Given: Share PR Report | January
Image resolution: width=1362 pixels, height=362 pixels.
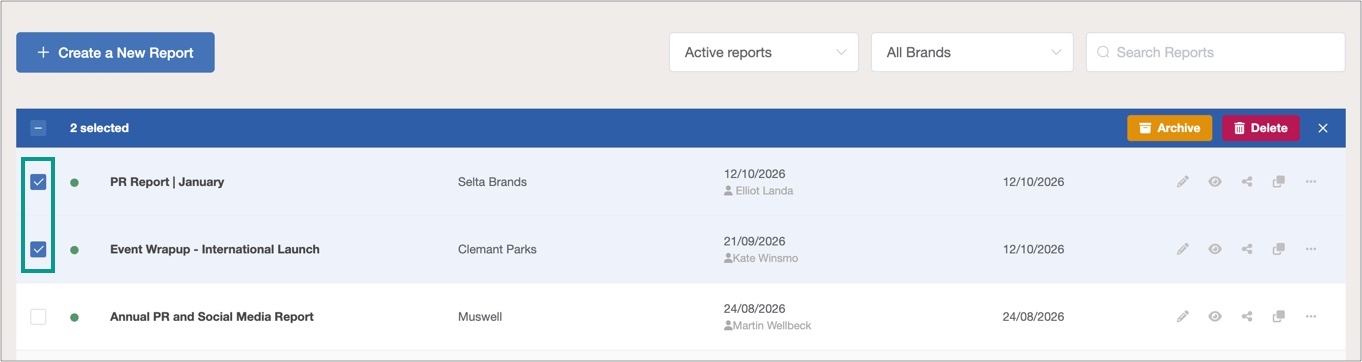Looking at the screenshot, I should pos(1247,182).
